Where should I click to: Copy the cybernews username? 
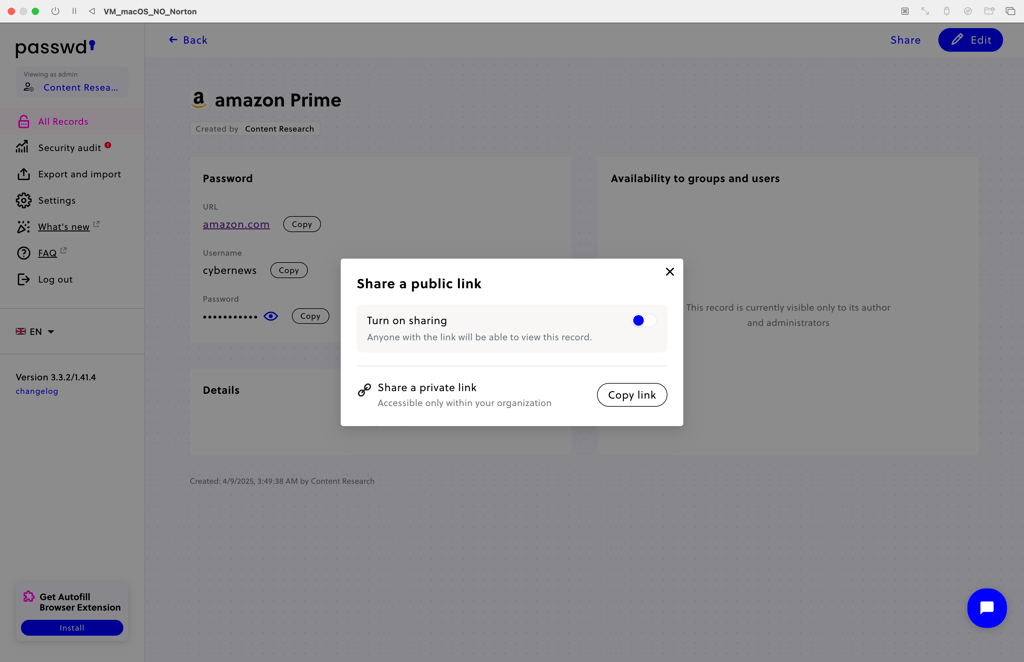point(289,270)
